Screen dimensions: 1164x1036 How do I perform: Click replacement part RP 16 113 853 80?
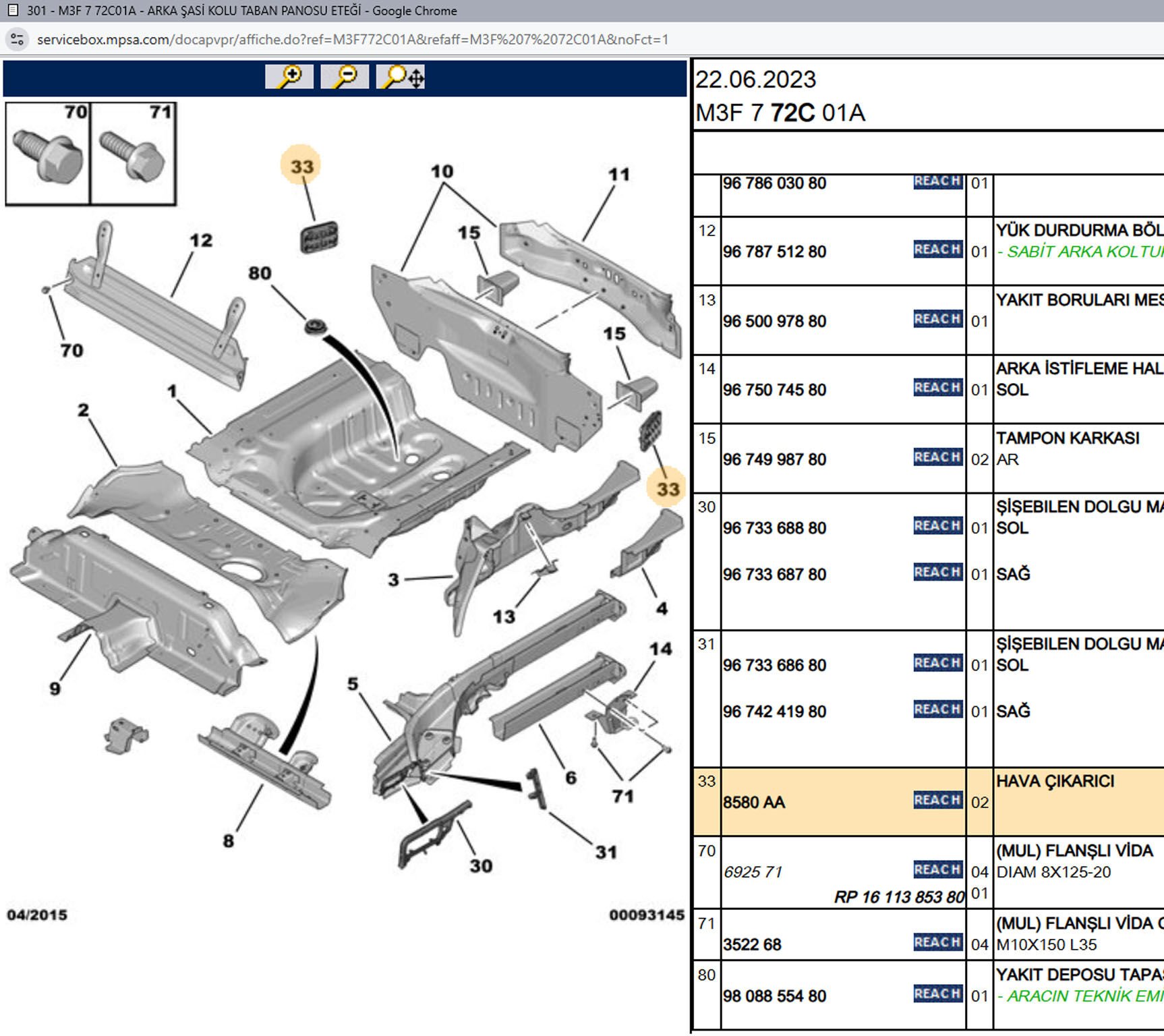(899, 897)
